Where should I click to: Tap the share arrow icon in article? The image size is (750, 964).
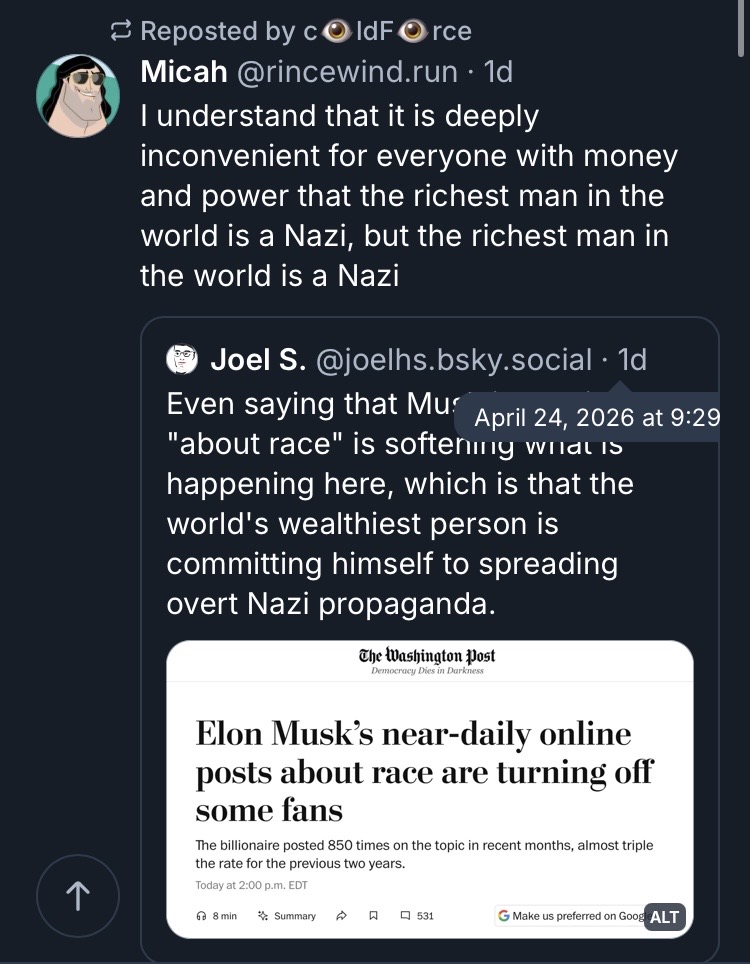341,915
